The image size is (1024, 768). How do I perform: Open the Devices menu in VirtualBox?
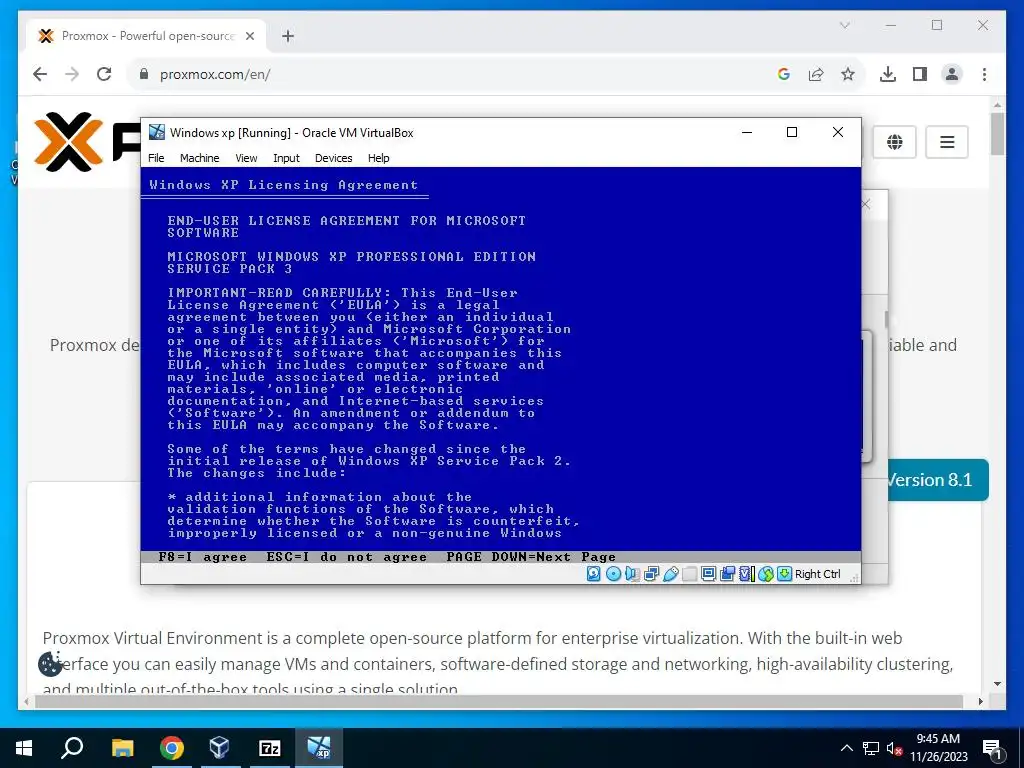click(333, 158)
